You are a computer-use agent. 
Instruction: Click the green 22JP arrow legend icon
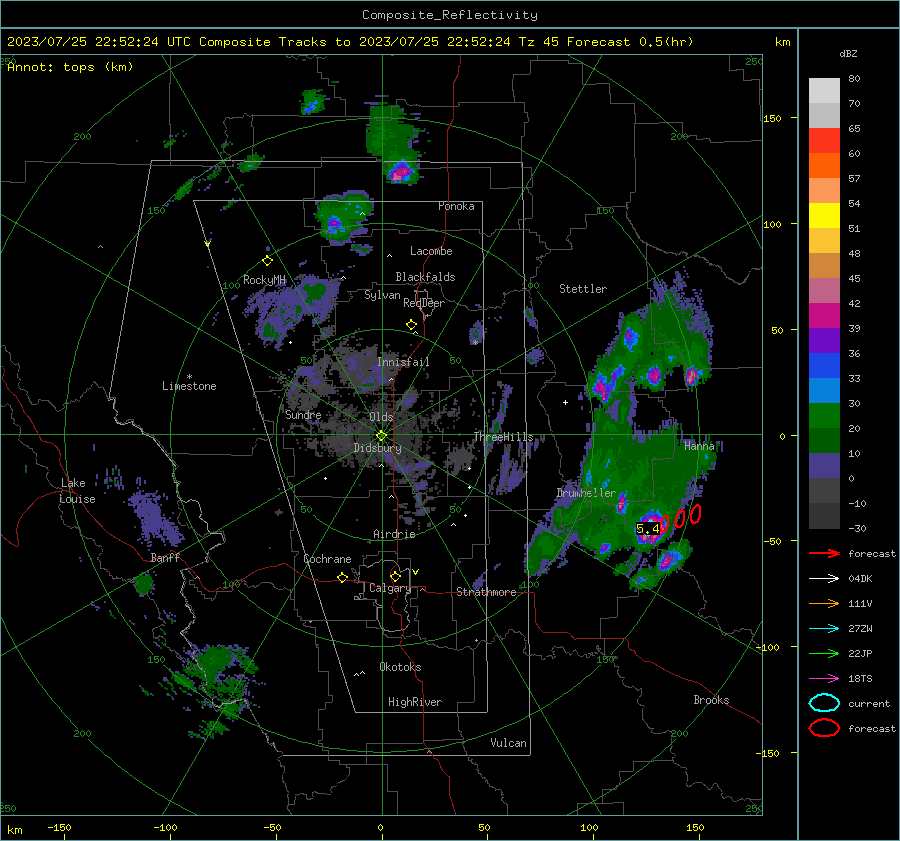click(x=824, y=653)
